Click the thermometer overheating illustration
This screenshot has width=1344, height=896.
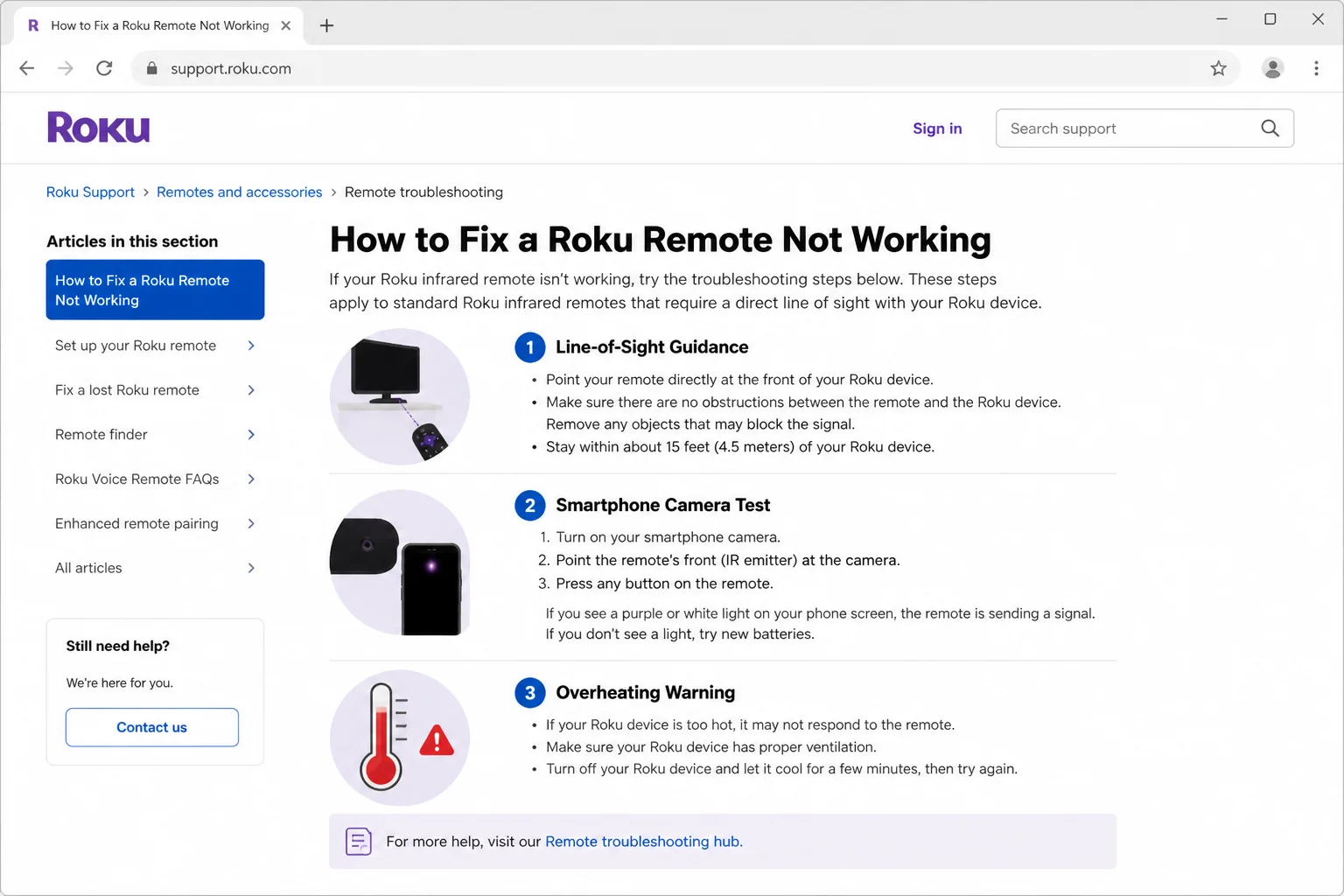click(399, 738)
